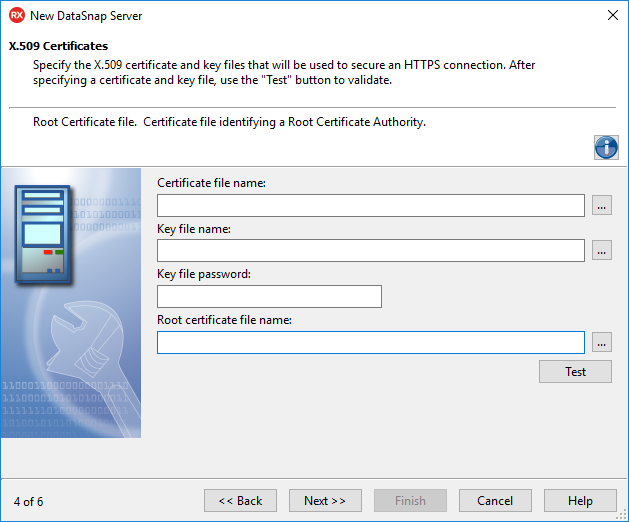The height and width of the screenshot is (522, 629).
Task: Open the browse dialog for key file
Action: point(601,251)
